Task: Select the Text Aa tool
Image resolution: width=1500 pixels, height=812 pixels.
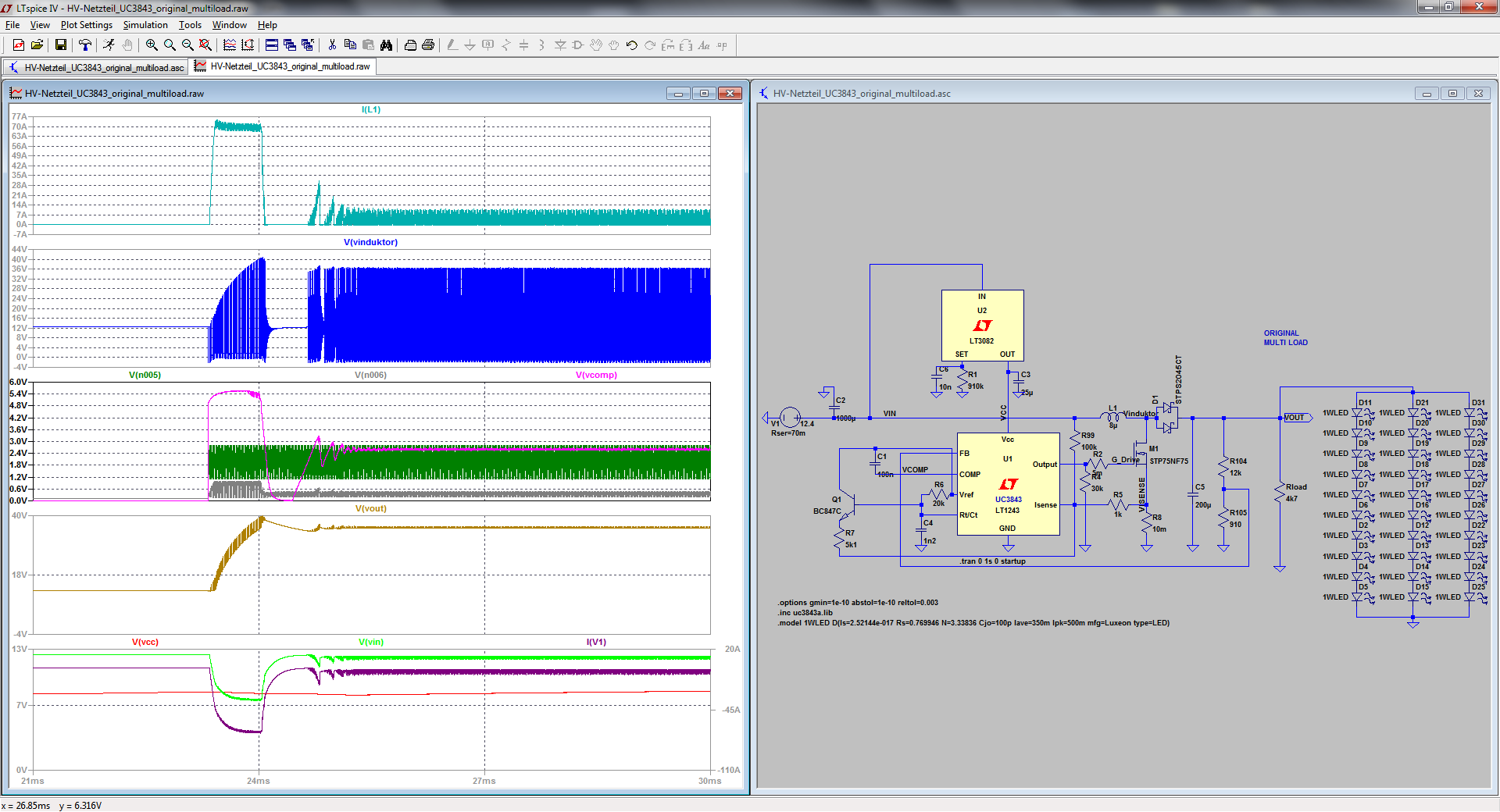Action: [704, 45]
